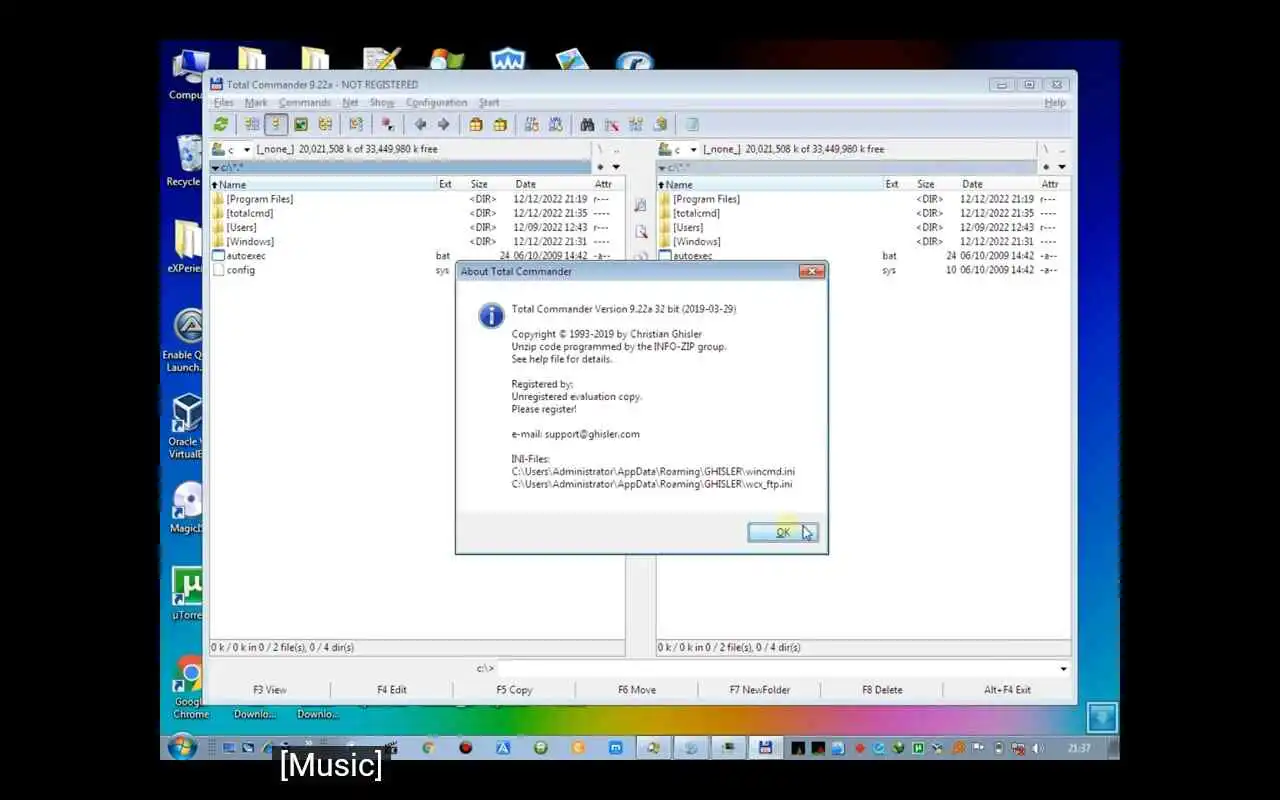This screenshot has height=800, width=1280.
Task: Go back with the left arrow icon
Action: tap(420, 125)
